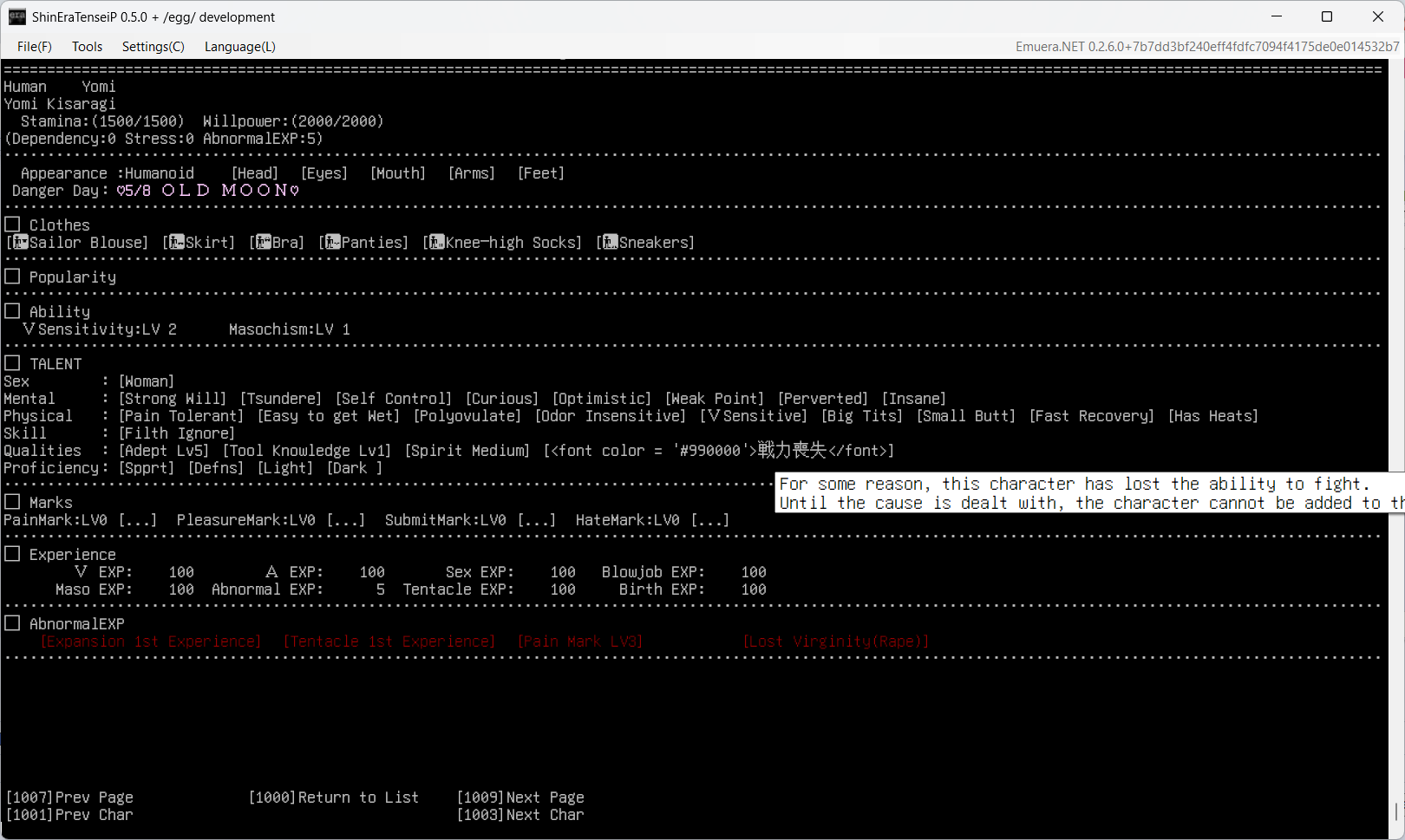The width and height of the screenshot is (1405, 840).
Task: Expand the HateMark [...] details
Action: [x=710, y=520]
